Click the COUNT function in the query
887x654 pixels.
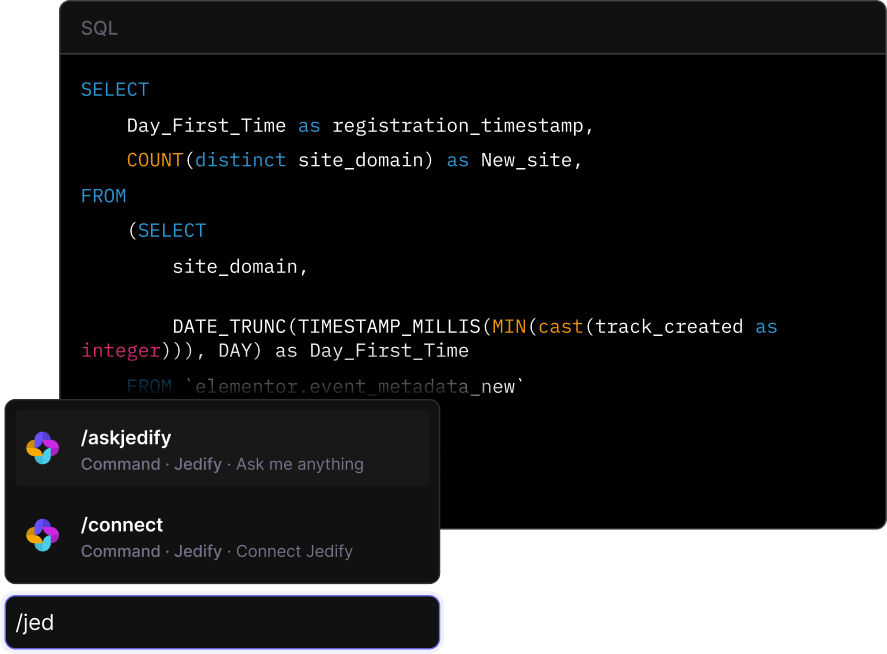(155, 161)
